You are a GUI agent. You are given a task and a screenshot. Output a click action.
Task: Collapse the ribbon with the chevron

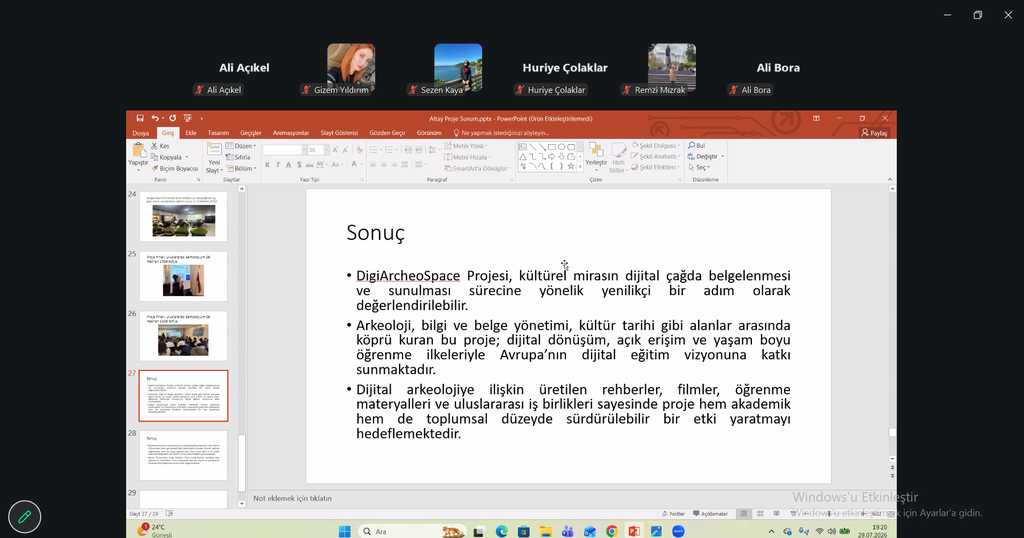click(889, 180)
